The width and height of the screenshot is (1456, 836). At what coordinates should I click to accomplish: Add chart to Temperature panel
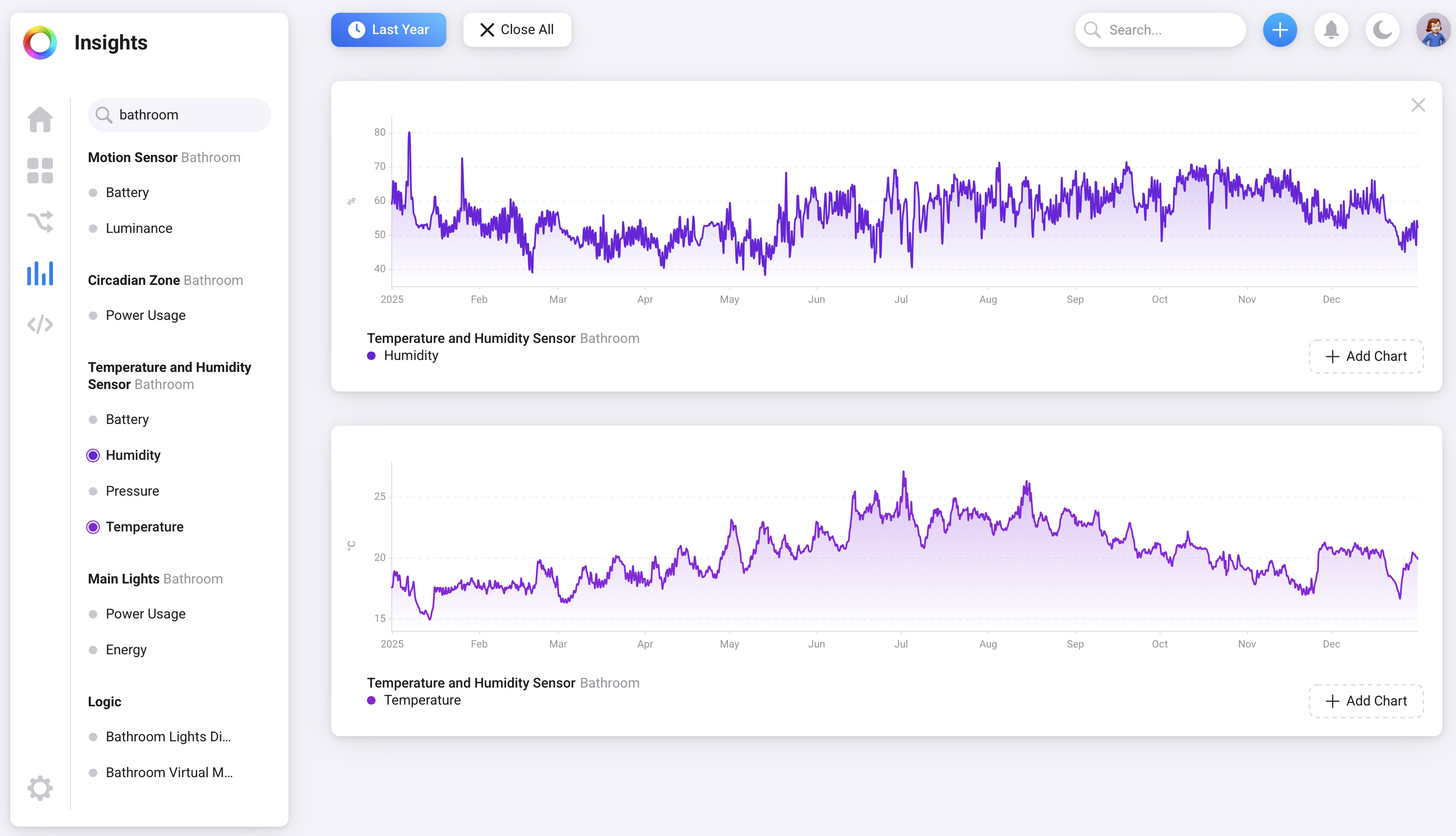coord(1365,701)
